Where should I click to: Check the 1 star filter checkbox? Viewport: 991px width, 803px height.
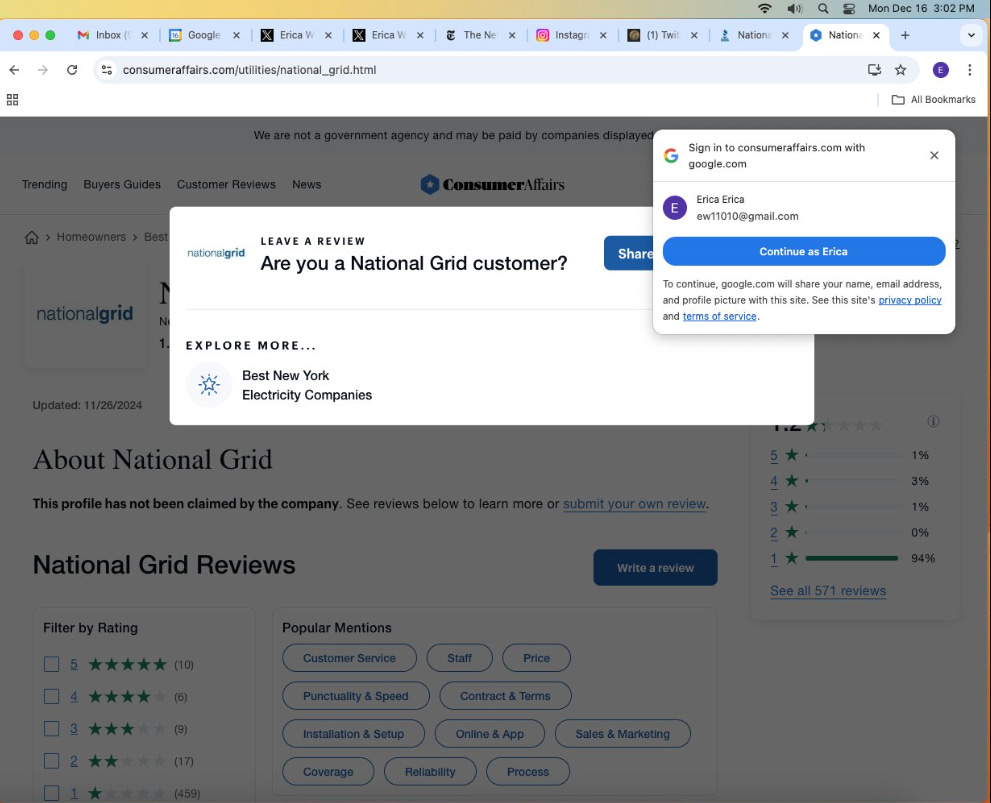(51, 793)
